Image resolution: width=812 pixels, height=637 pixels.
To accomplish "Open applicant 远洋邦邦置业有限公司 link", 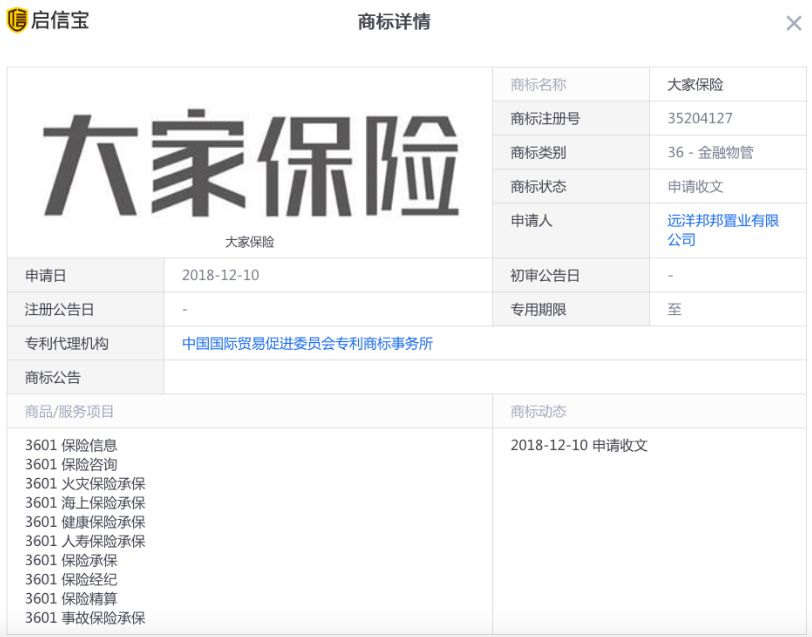I will pos(722,230).
